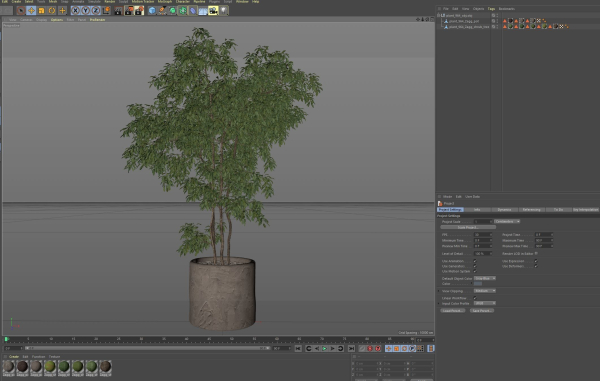Toggle the Y axis lock

pos(86,11)
